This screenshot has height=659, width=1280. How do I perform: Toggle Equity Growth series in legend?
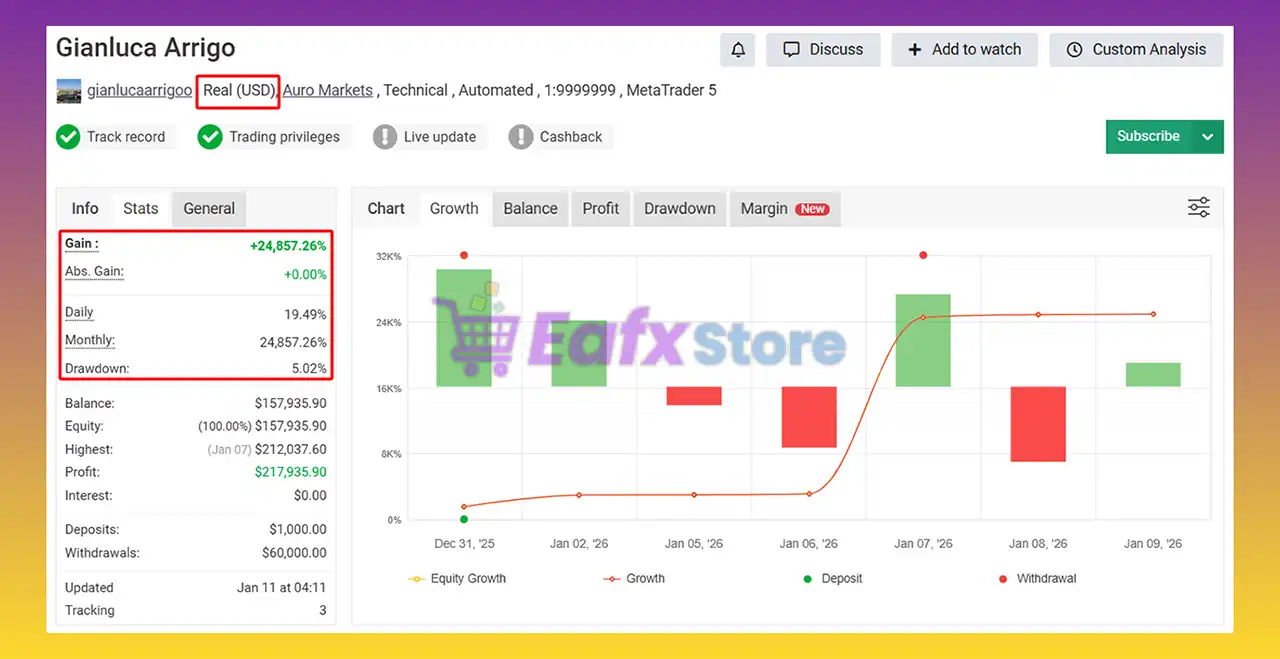[457, 578]
